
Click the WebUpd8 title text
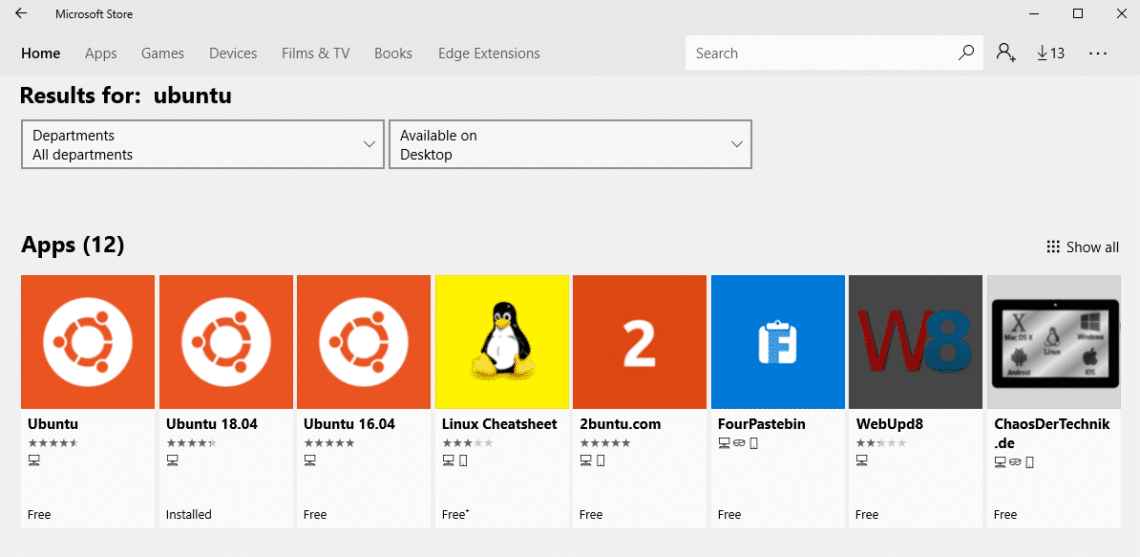(x=888, y=424)
